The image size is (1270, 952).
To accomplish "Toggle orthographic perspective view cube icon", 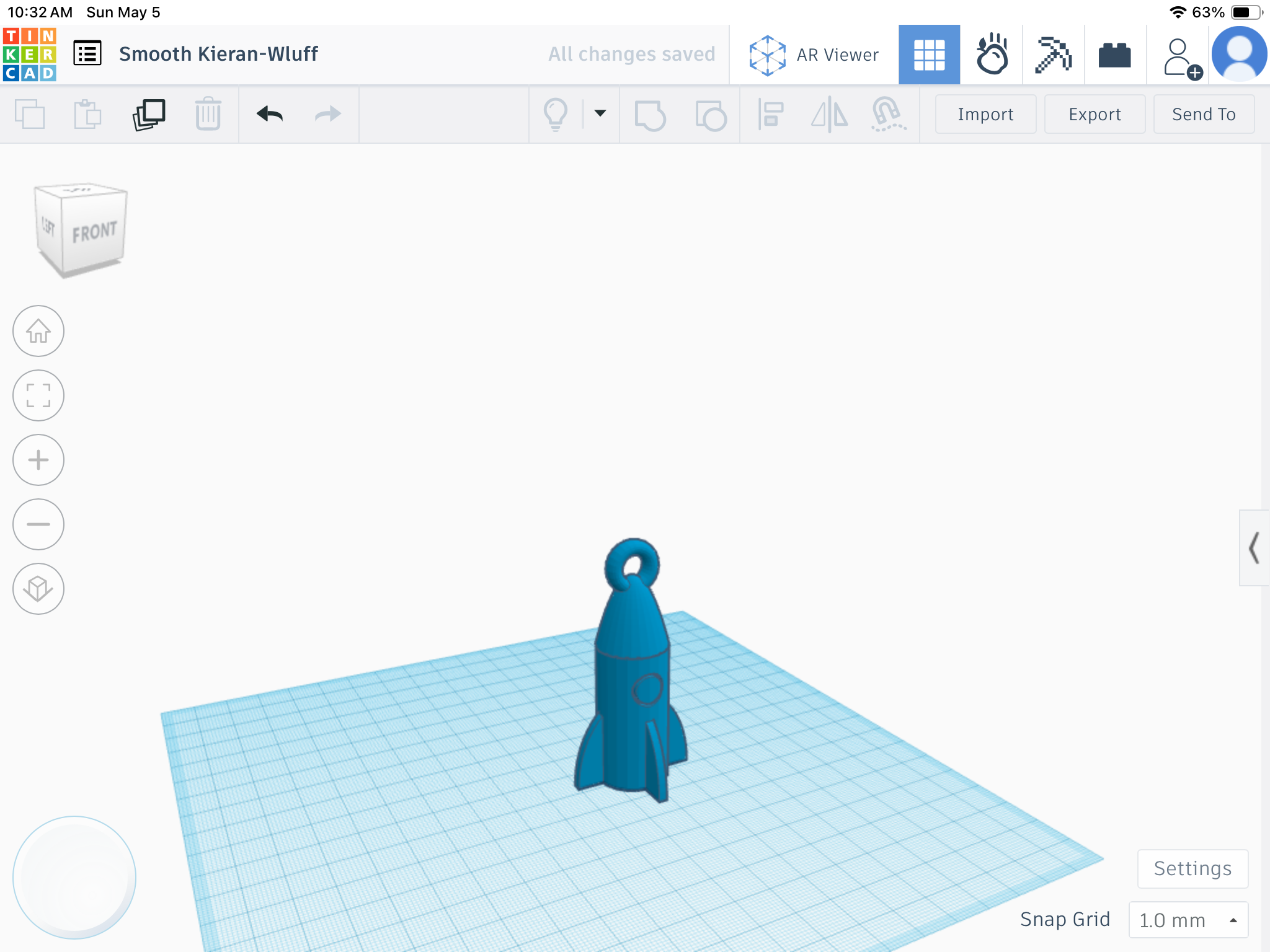I will [x=38, y=589].
